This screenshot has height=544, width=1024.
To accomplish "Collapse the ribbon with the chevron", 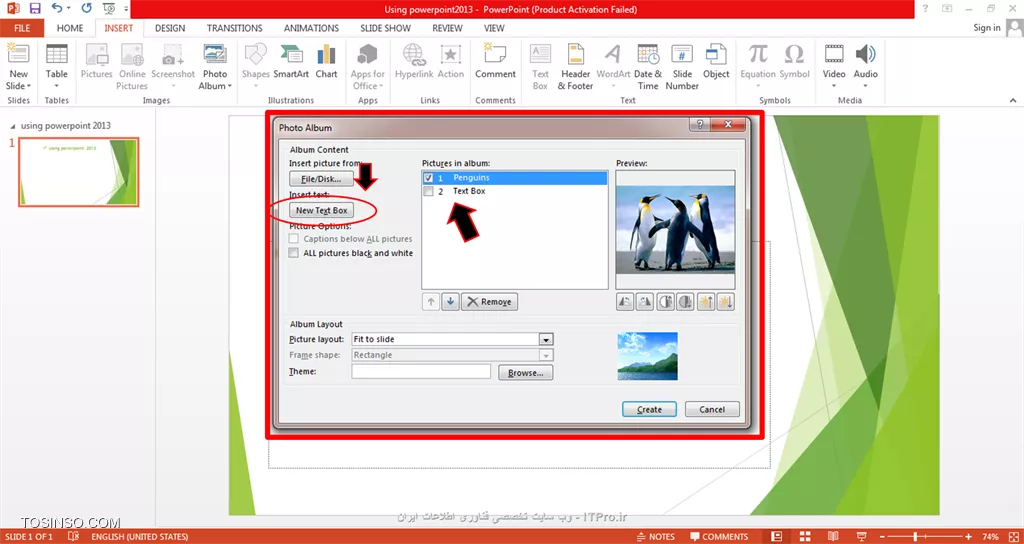I will 1013,101.
